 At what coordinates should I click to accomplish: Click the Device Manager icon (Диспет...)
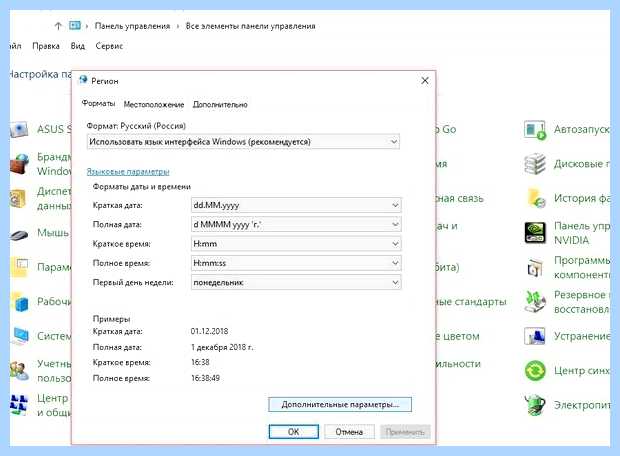pos(18,198)
